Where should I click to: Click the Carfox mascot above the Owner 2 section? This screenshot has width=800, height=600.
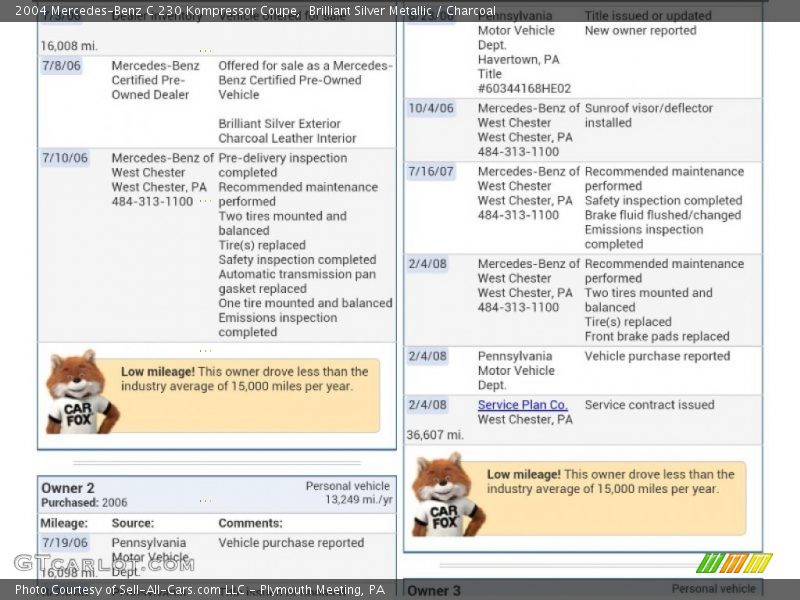pyautogui.click(x=82, y=392)
